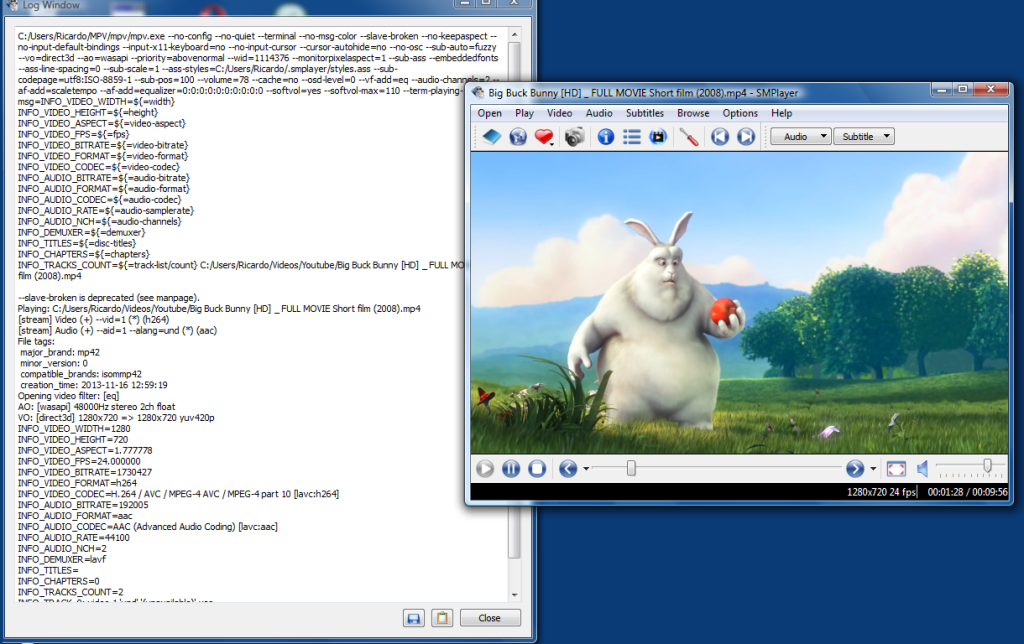Image resolution: width=1024 pixels, height=644 pixels.
Task: Click the Big Buck Bunny video display
Action: (x=739, y=302)
